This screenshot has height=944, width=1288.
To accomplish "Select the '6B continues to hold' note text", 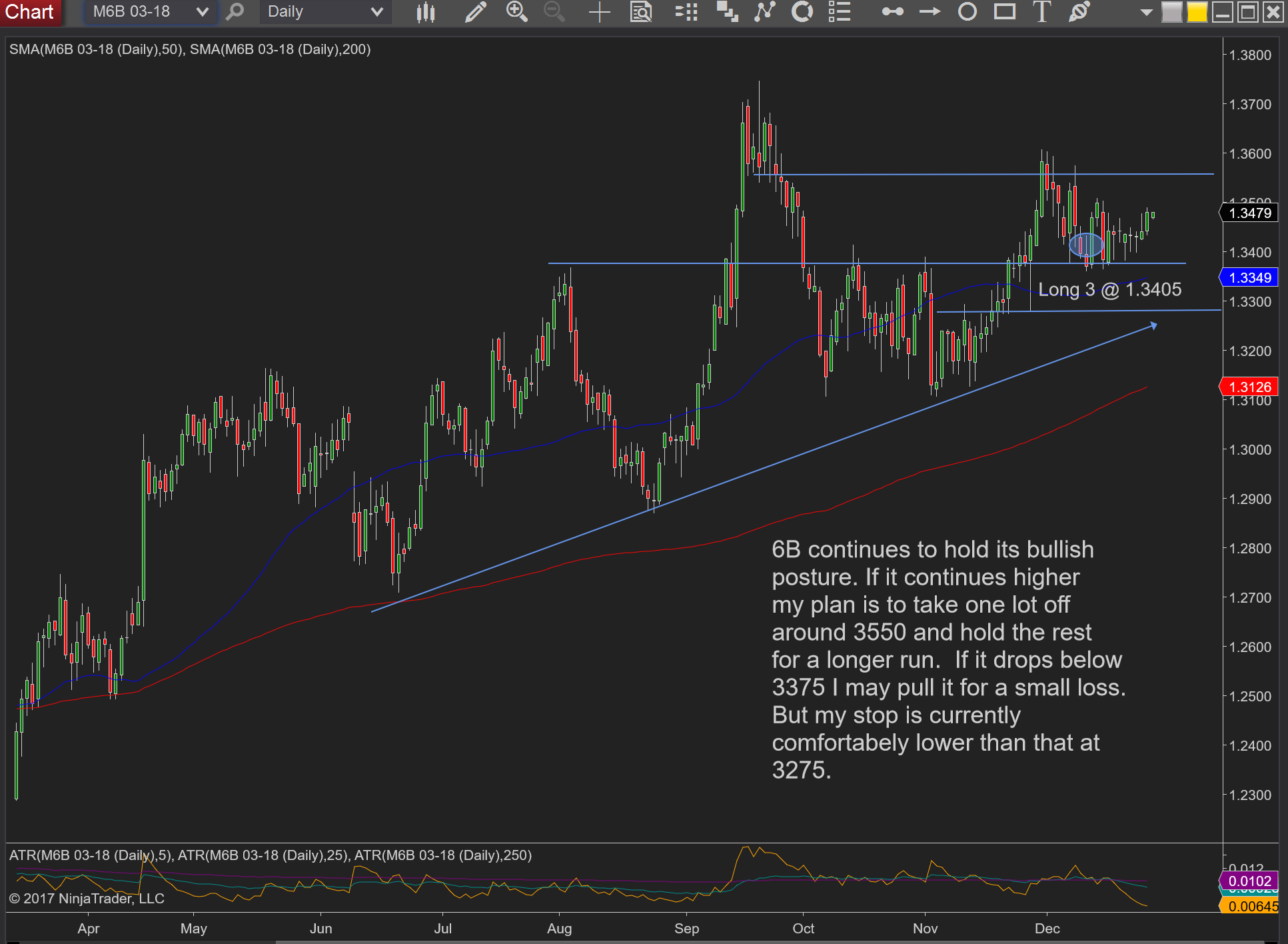I will pyautogui.click(x=949, y=659).
